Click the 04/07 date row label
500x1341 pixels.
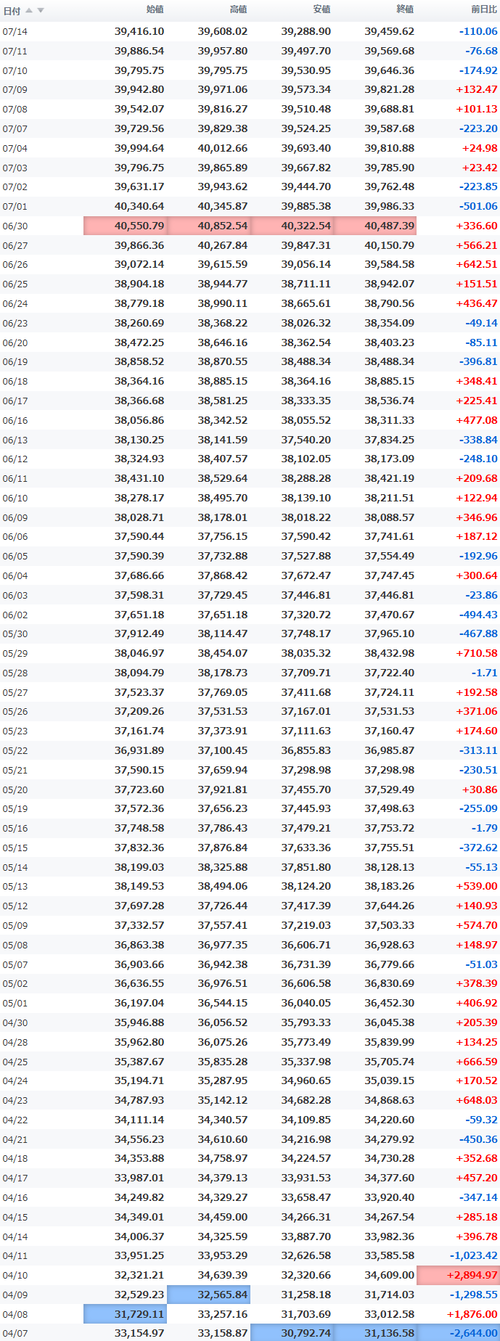(15, 1332)
